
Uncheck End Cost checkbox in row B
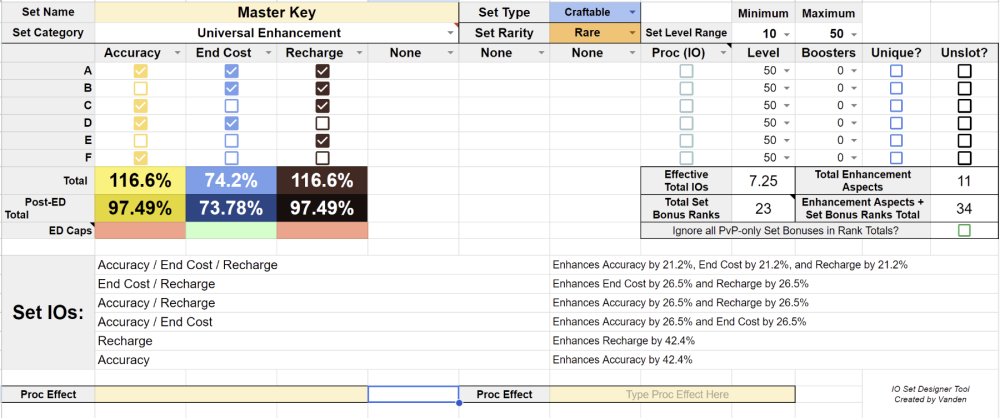231,88
